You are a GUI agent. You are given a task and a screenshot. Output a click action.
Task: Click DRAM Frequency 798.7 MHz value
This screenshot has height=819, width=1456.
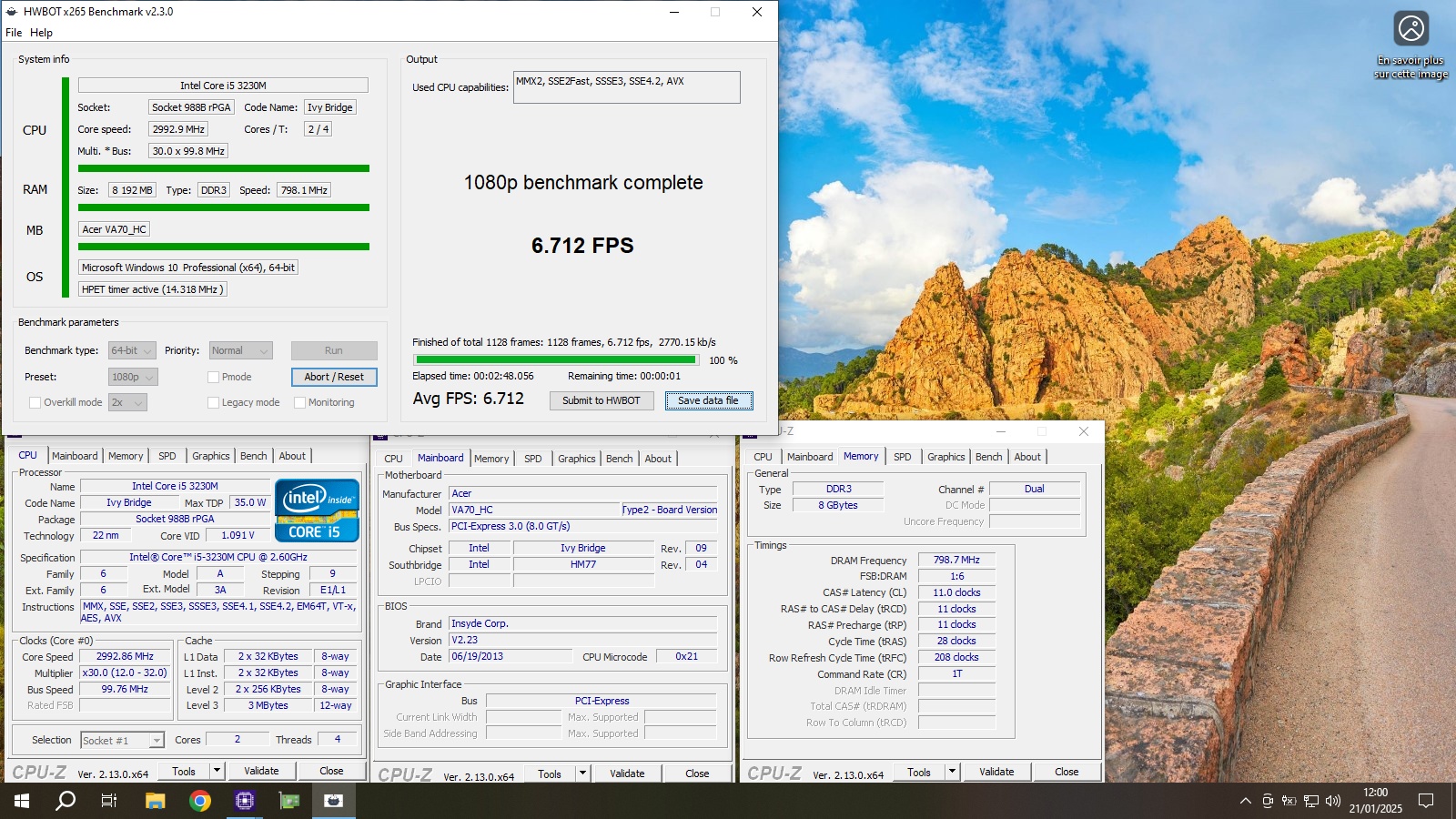click(956, 561)
